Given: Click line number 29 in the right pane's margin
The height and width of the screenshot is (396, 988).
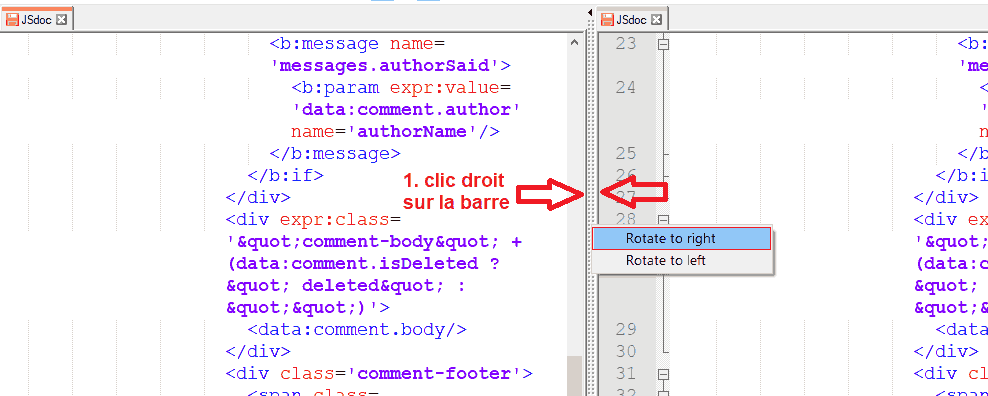Looking at the screenshot, I should 625,329.
